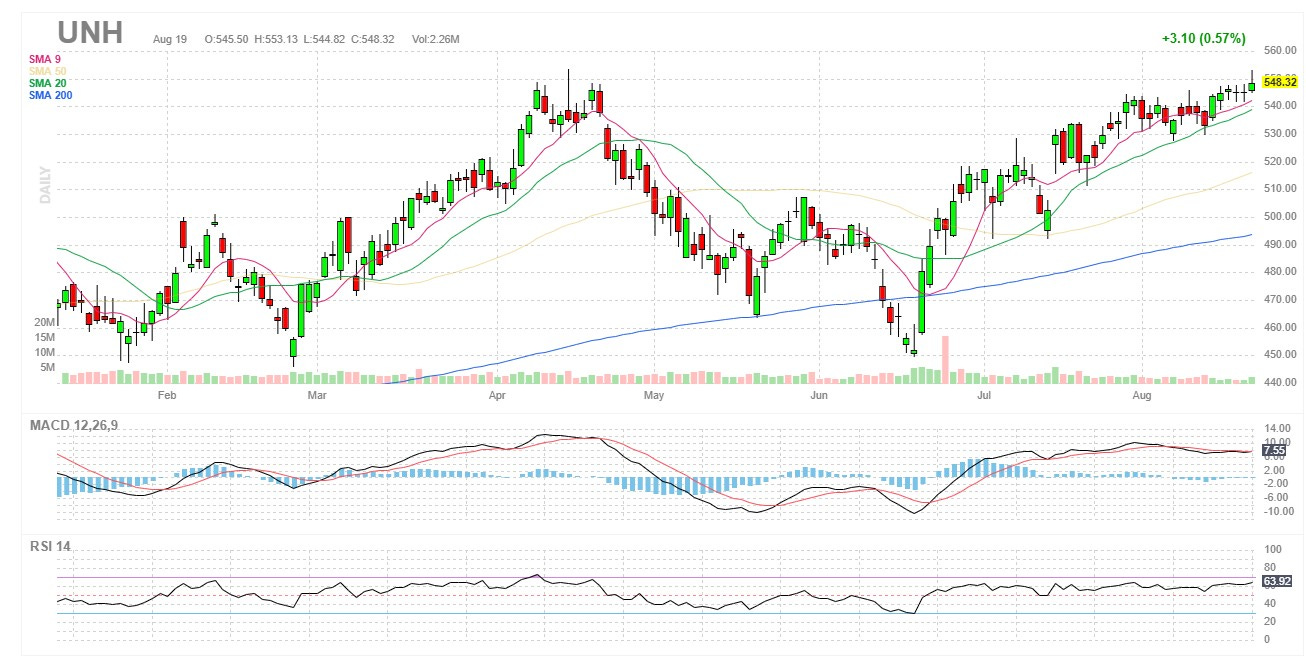Click the Feb month label
Viewport: 1306px width, 658px height.
167,397
